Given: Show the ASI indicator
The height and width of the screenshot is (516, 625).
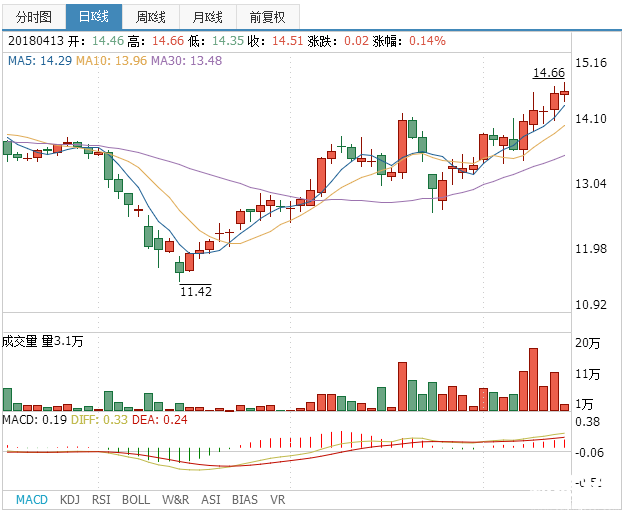Looking at the screenshot, I should tap(210, 500).
